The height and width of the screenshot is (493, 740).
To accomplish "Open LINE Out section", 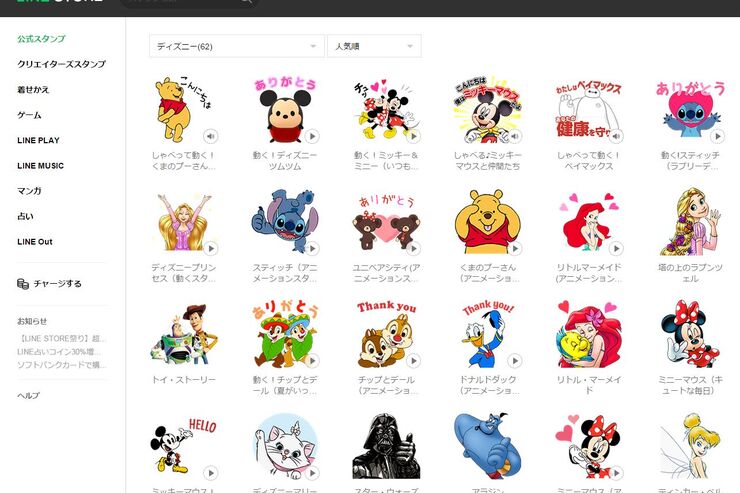I will pyautogui.click(x=35, y=242).
